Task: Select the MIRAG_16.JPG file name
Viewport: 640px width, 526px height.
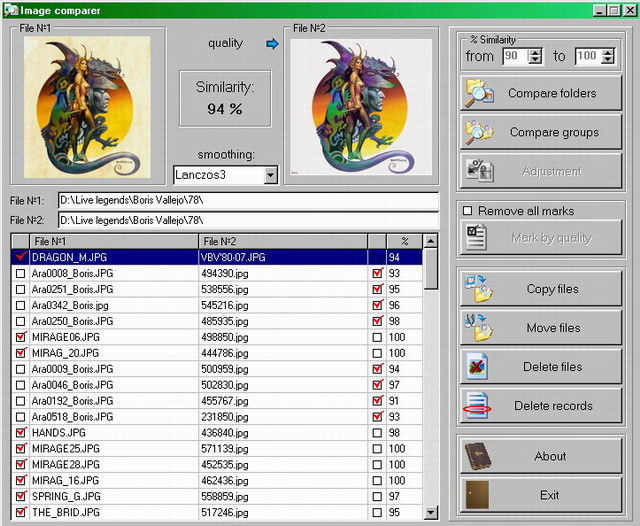Action: coord(65,480)
